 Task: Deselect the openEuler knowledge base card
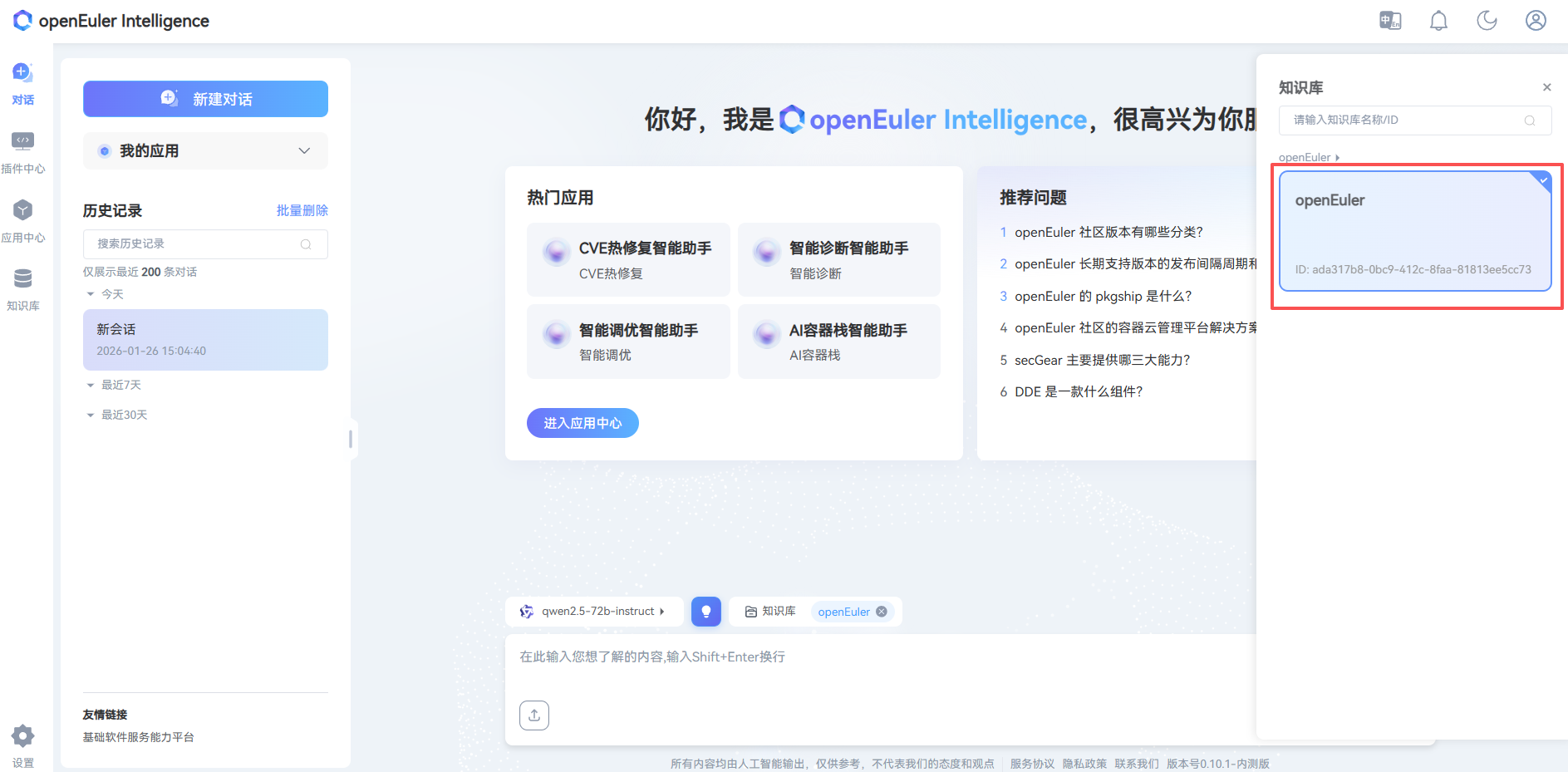point(1416,231)
